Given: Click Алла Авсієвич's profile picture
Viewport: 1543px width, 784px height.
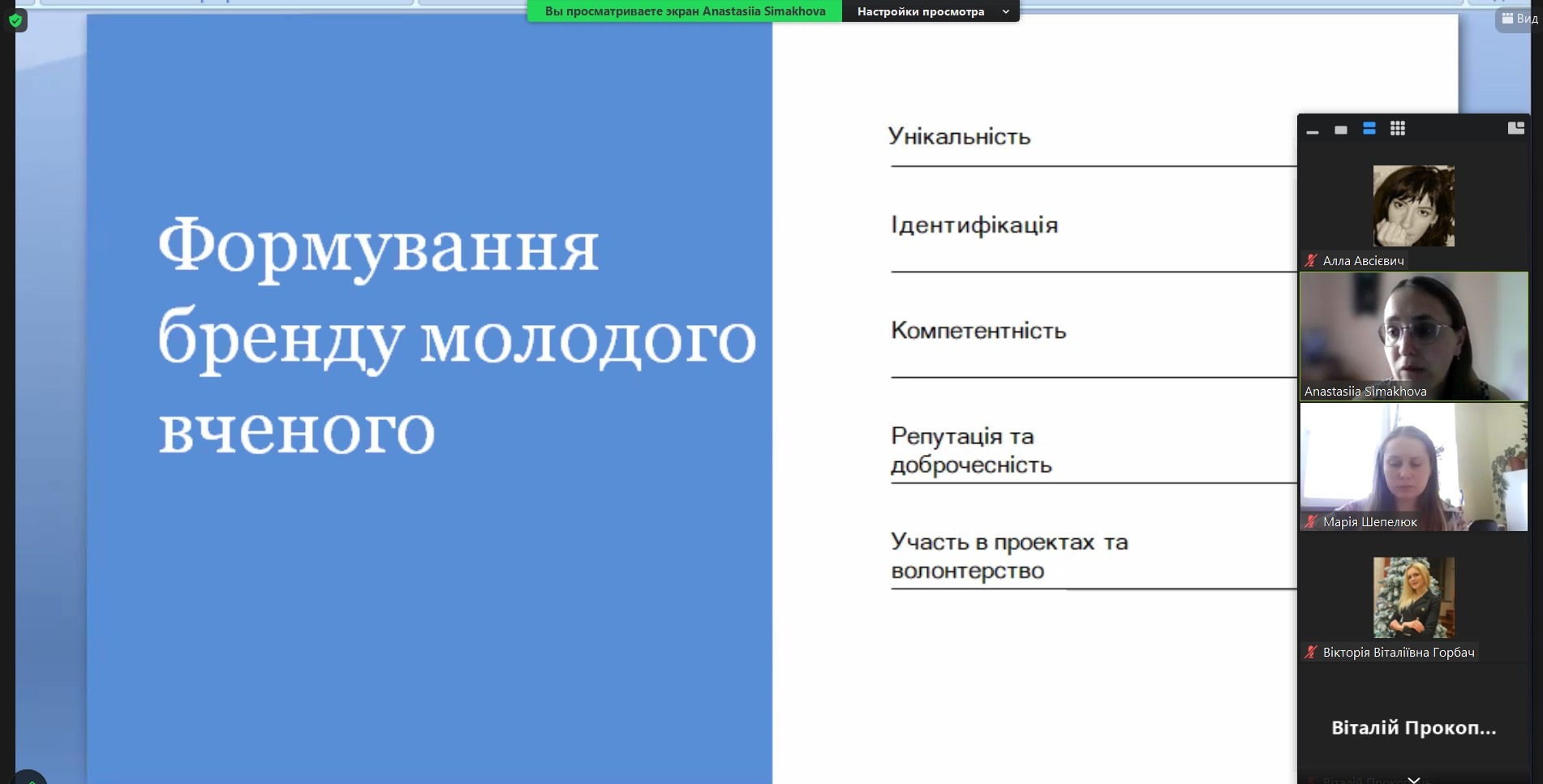Looking at the screenshot, I should [x=1413, y=206].
